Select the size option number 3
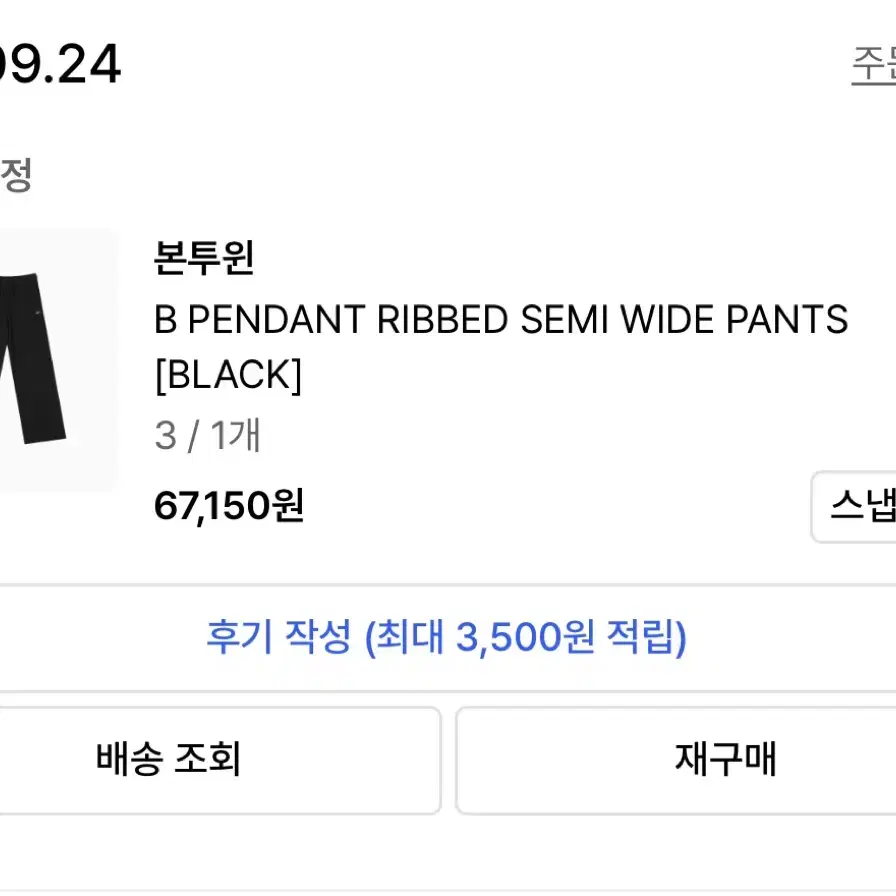 tap(165, 436)
